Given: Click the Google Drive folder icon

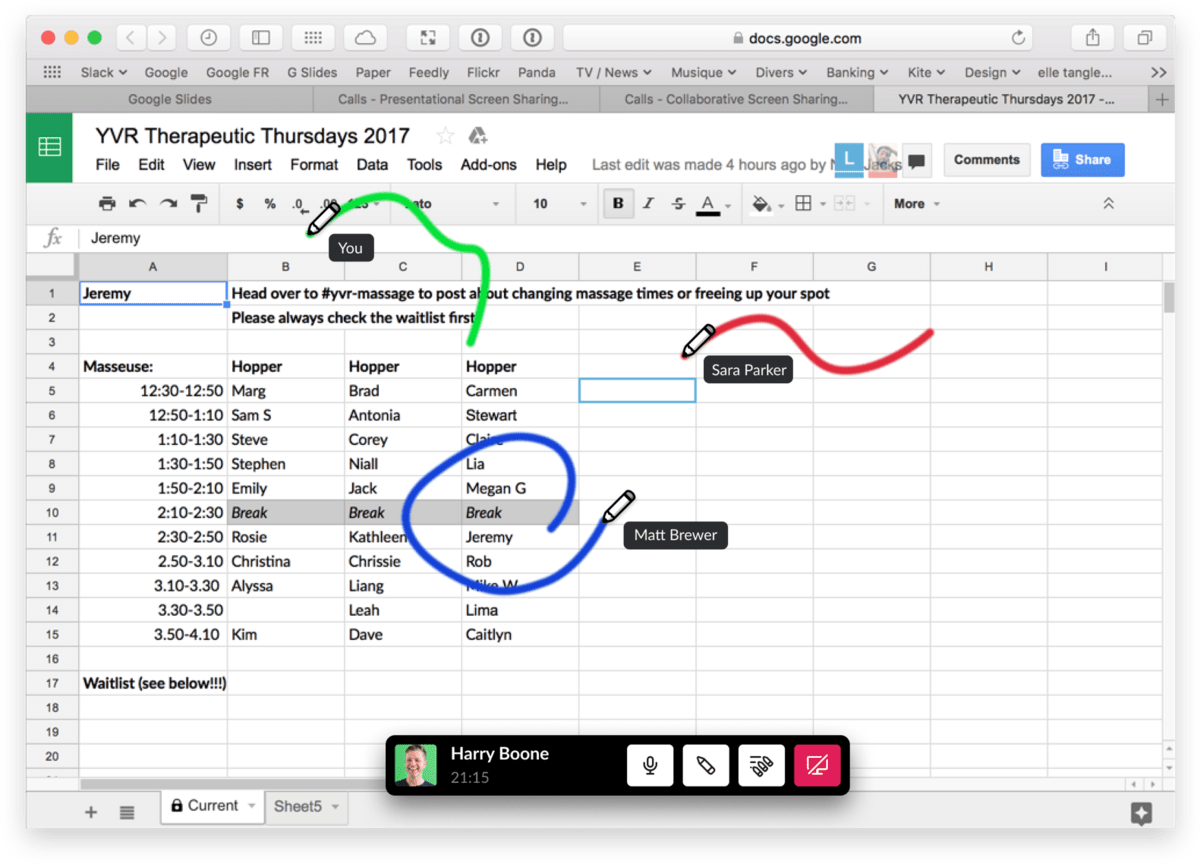Looking at the screenshot, I should click(x=478, y=136).
